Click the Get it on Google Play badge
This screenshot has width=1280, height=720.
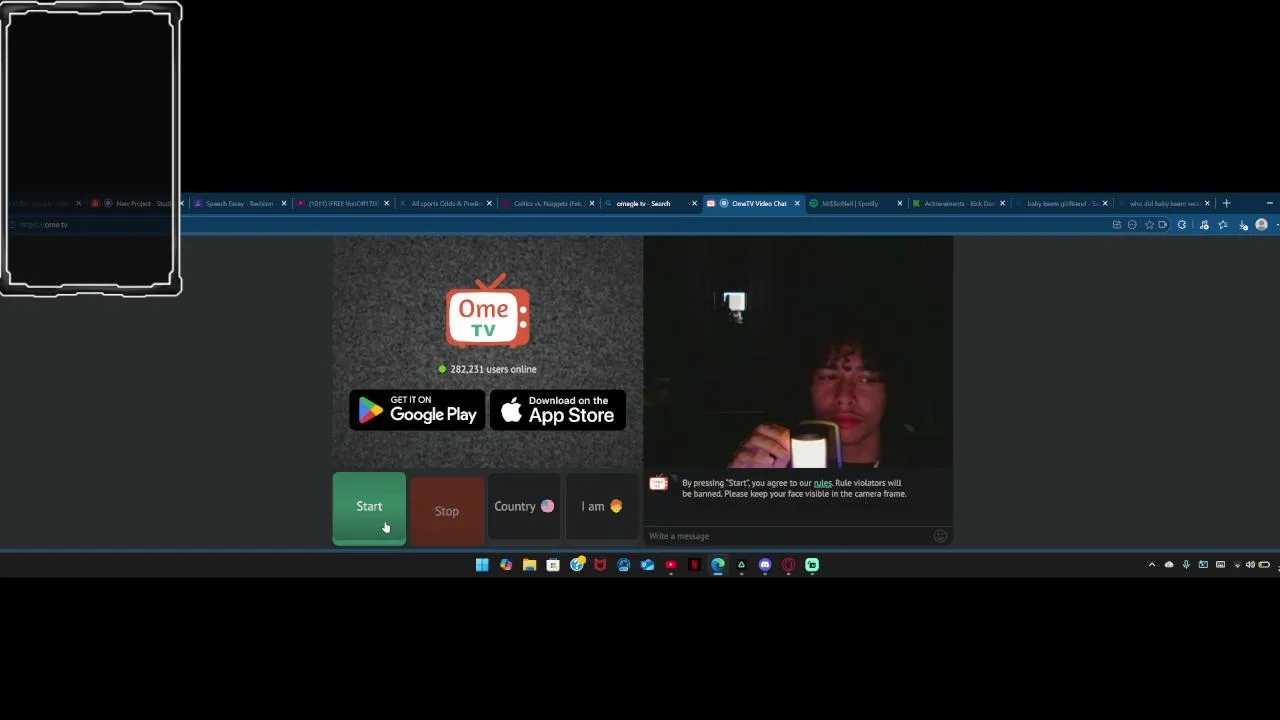[417, 410]
